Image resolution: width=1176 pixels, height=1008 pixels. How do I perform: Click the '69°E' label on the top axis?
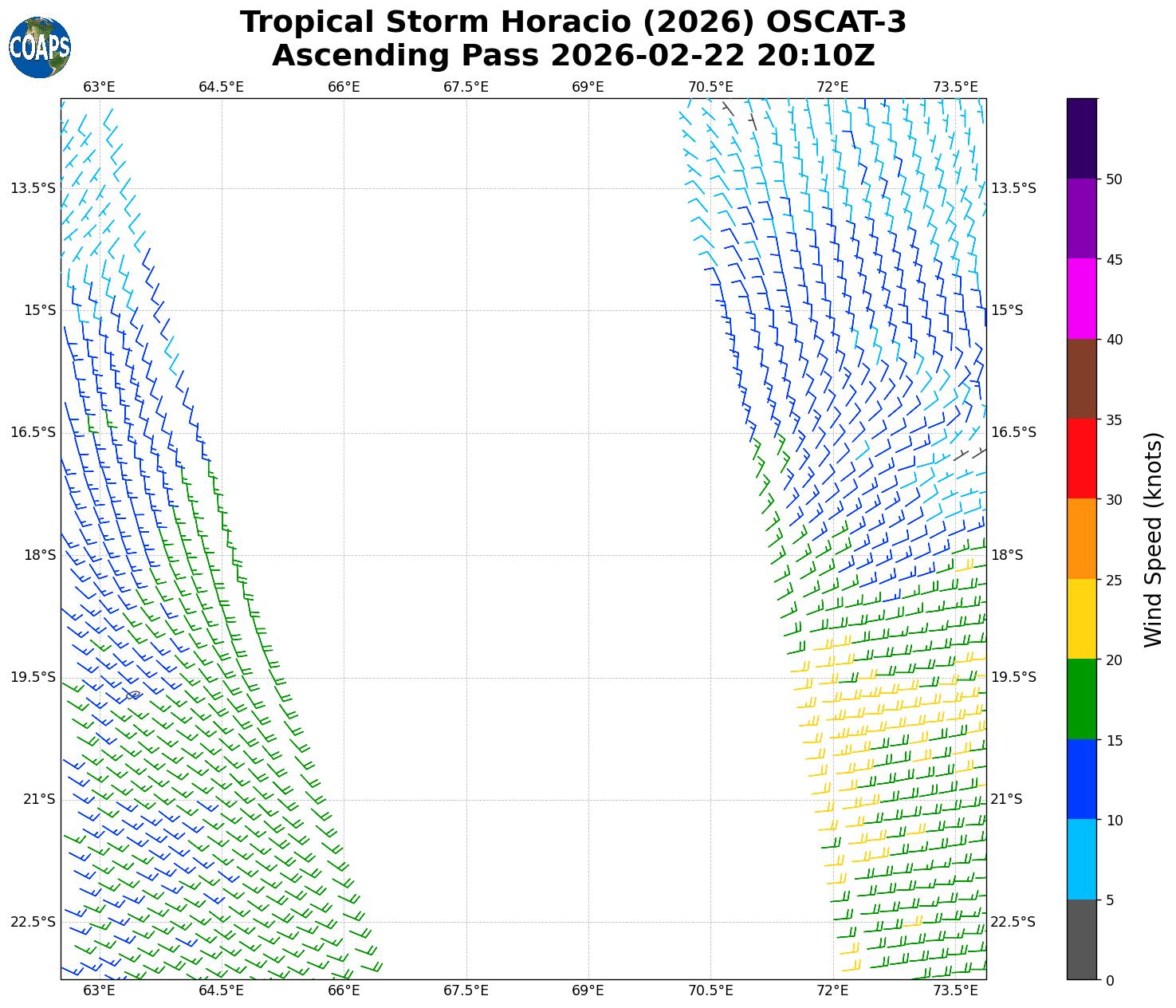coord(588,87)
